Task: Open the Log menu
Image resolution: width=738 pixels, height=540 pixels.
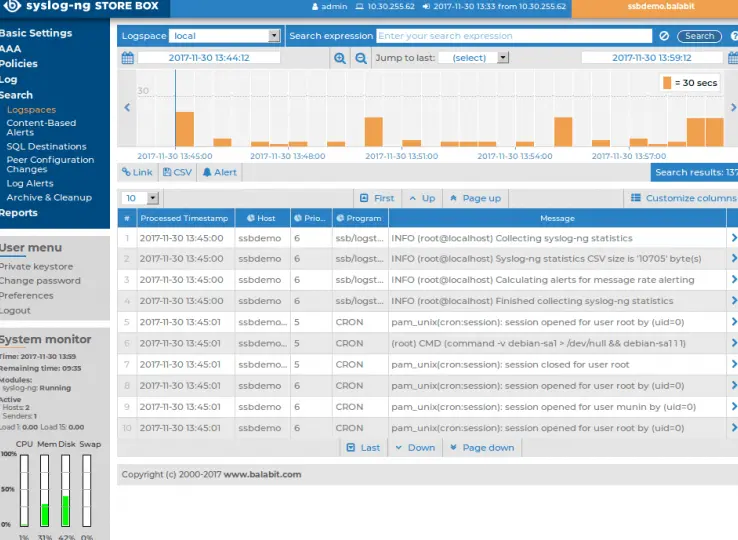Action: [8, 80]
